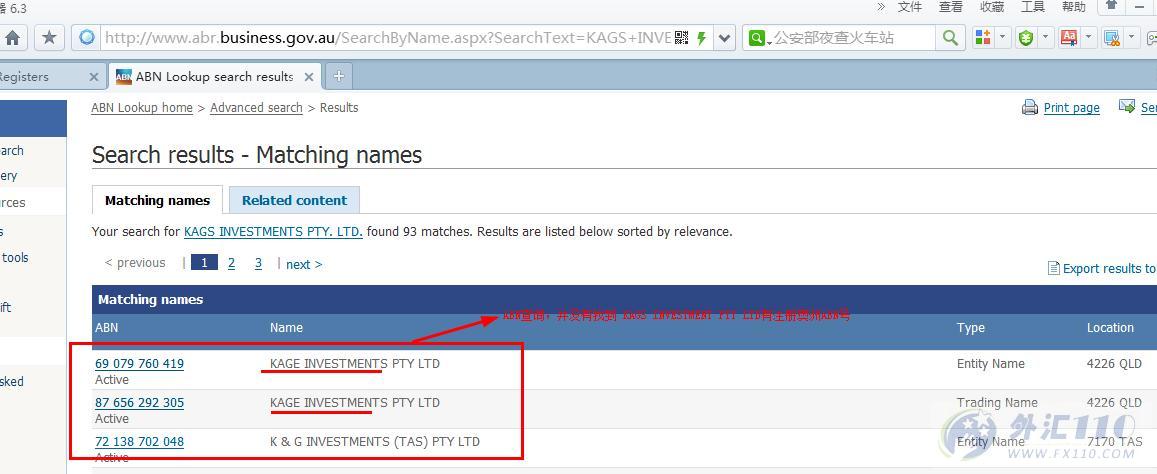Viewport: 1157px width, 474px height.
Task: Expand translation icon dropdown arrow
Action: tap(1088, 37)
